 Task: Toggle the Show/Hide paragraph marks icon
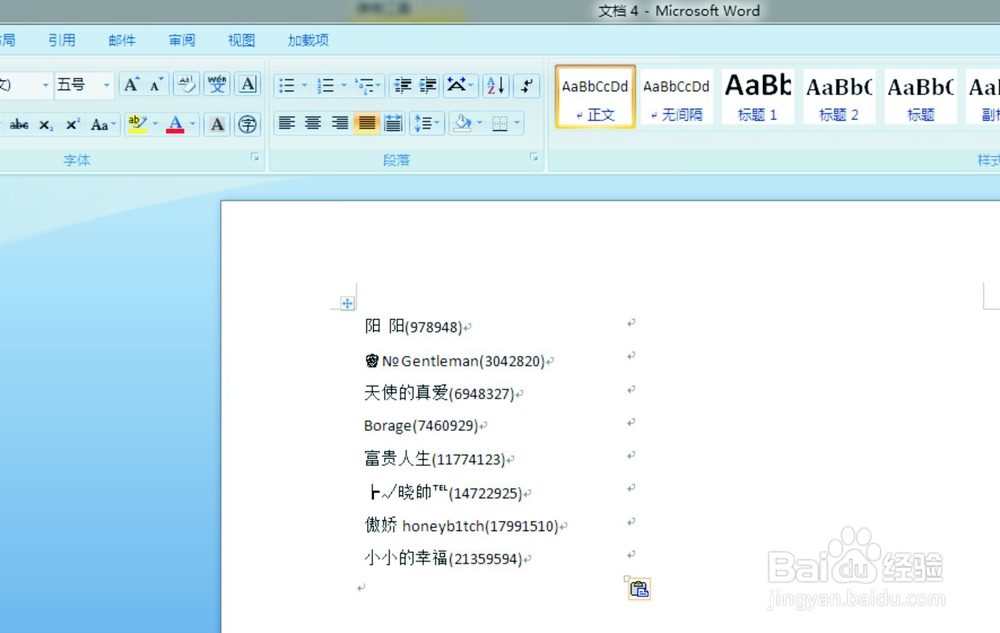click(x=527, y=84)
